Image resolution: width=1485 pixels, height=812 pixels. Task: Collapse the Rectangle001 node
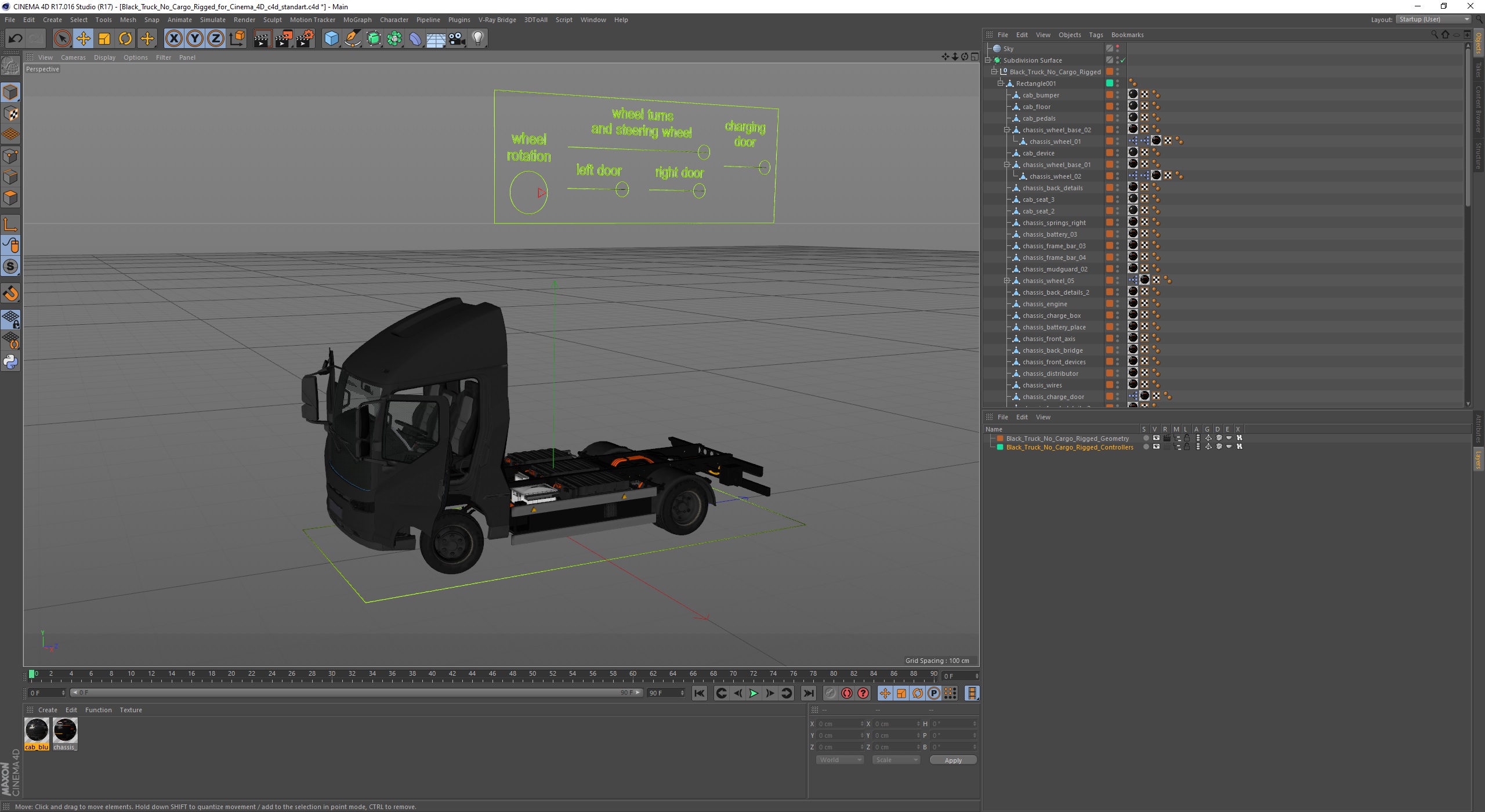pyautogui.click(x=1001, y=84)
